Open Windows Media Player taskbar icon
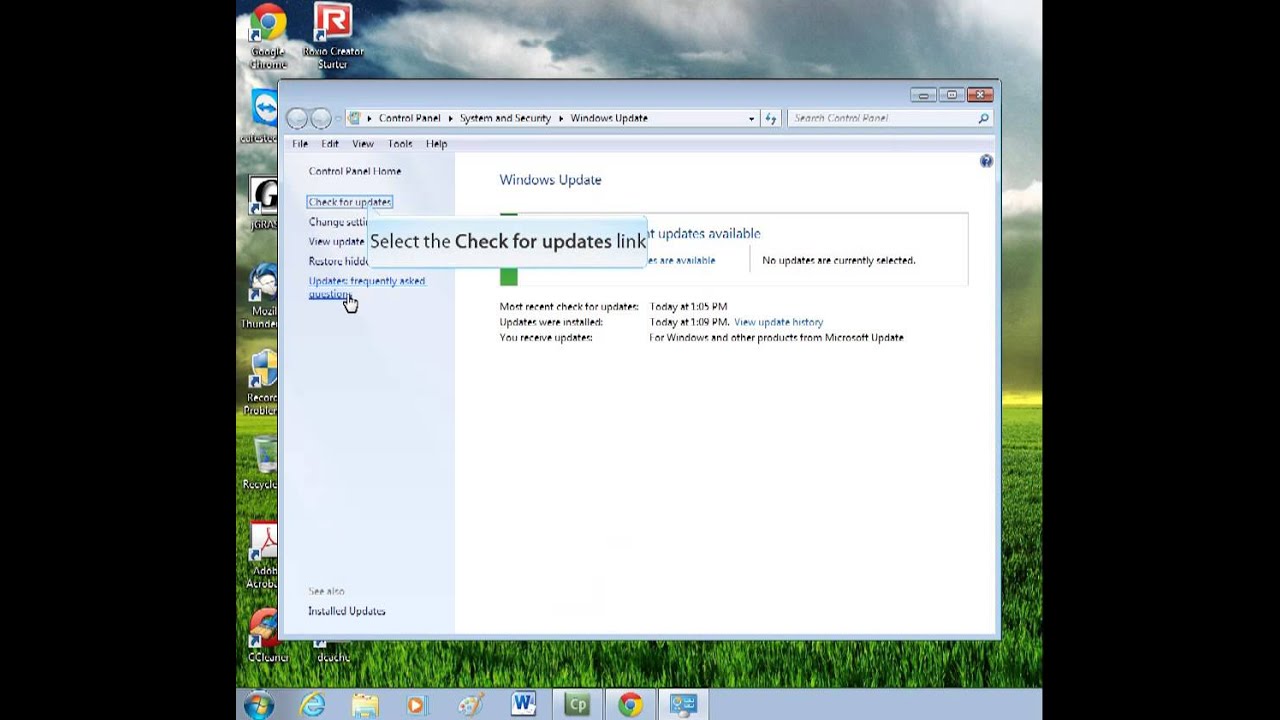1280x720 pixels. tap(417, 705)
